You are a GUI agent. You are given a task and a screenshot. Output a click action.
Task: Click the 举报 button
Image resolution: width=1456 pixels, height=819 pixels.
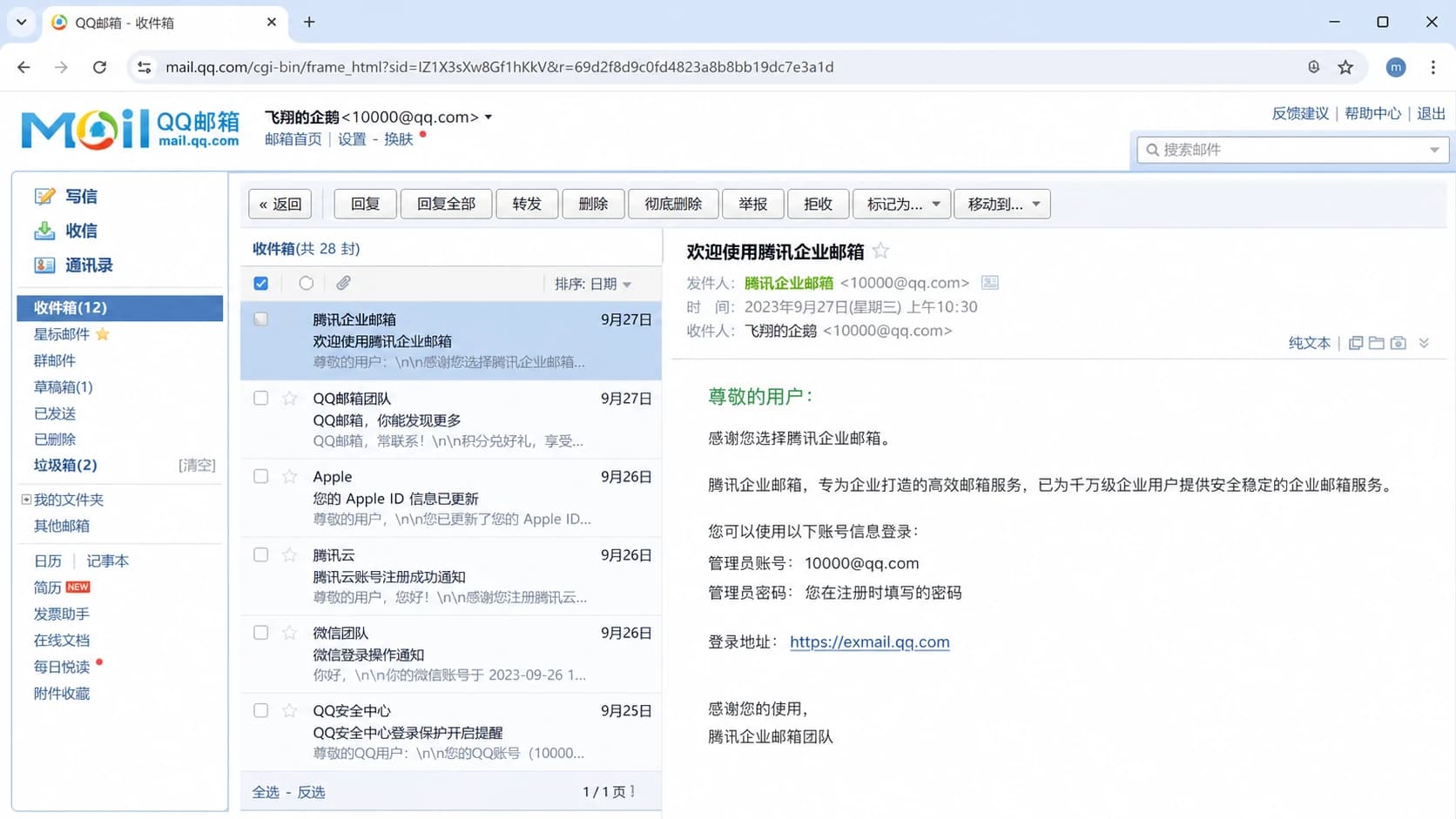[x=752, y=204]
